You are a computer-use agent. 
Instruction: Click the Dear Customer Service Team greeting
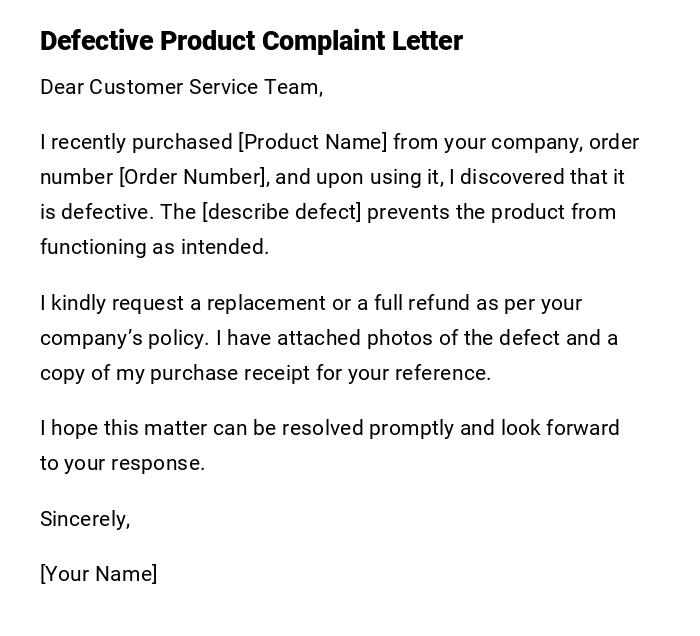[x=181, y=87]
